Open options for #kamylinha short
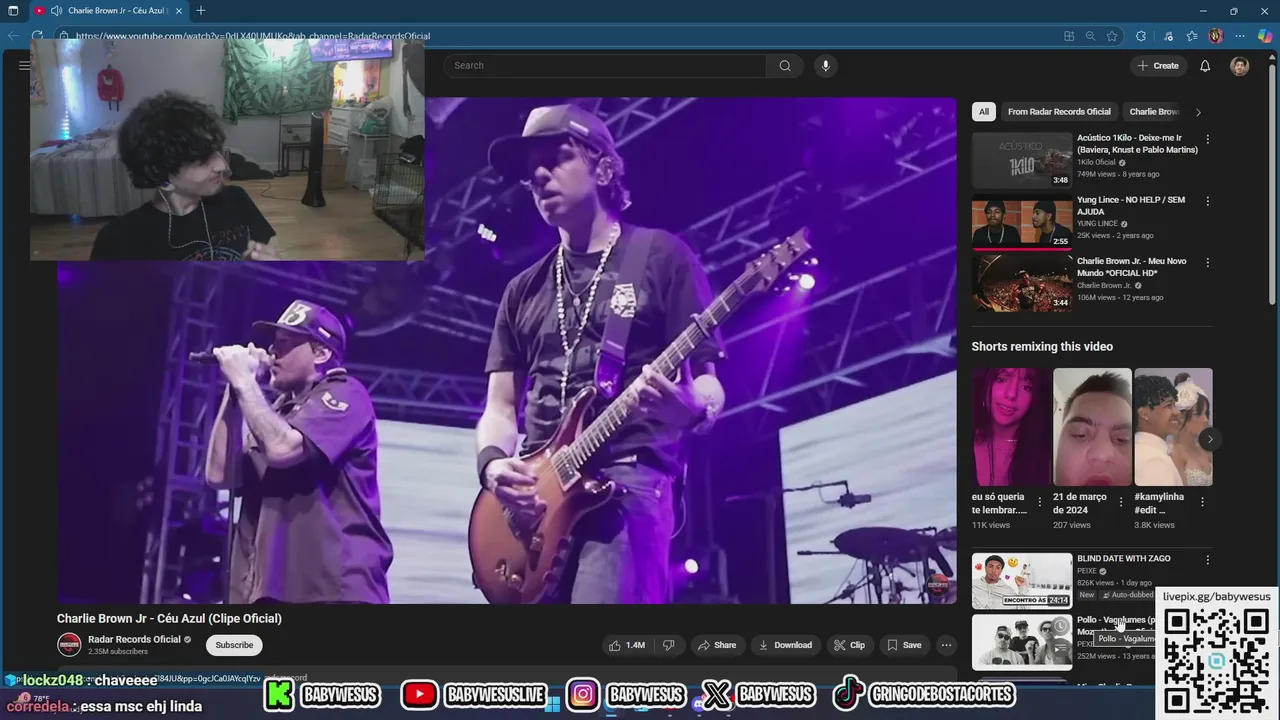Image resolution: width=1280 pixels, height=720 pixels. click(x=1202, y=502)
